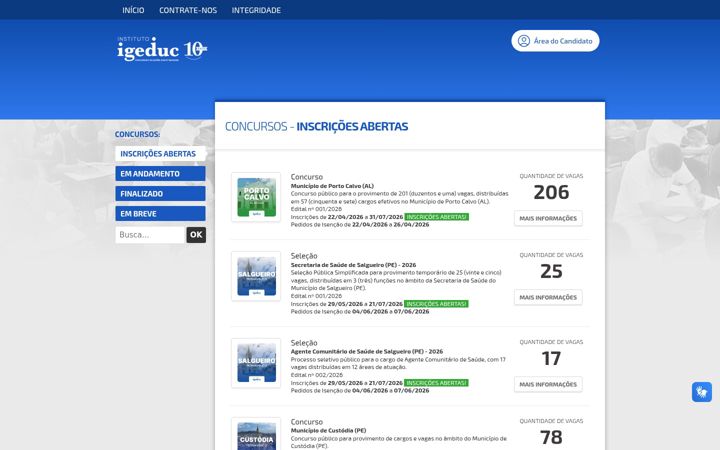Switch to Em Andamento concursos

[x=160, y=174]
